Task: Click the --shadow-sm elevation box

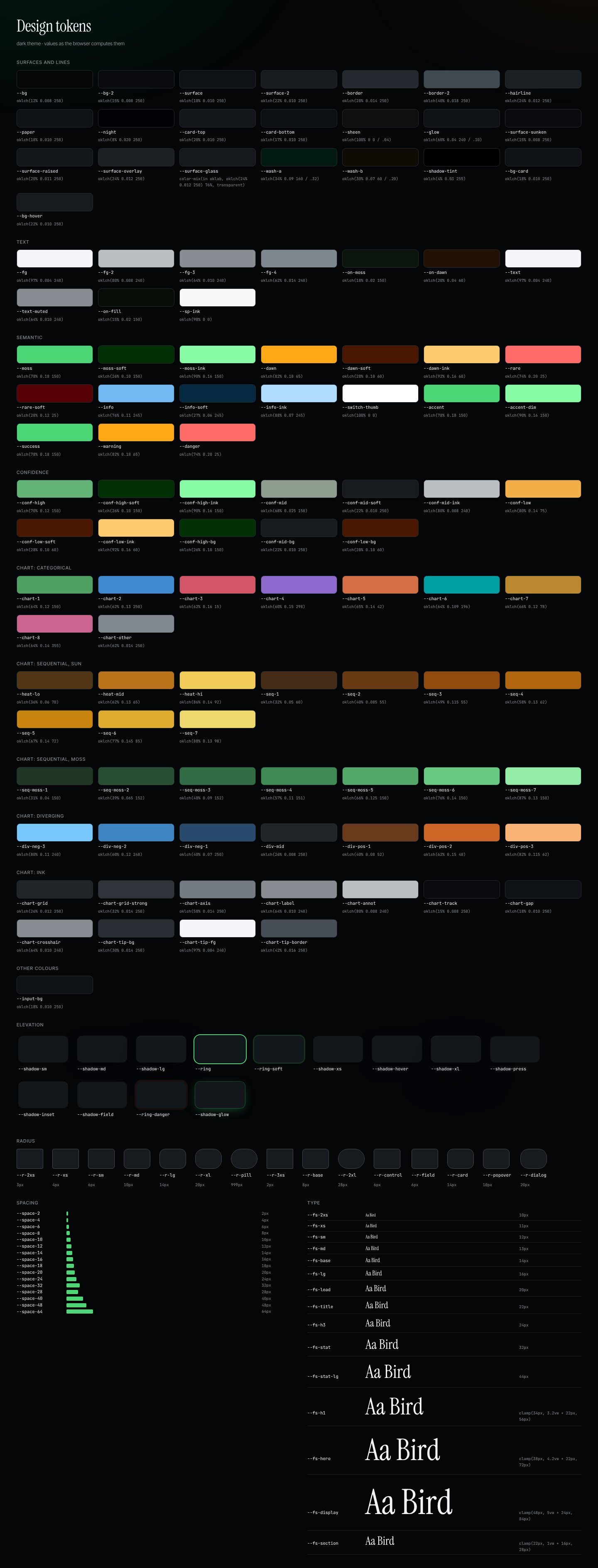Action: 43,1049
